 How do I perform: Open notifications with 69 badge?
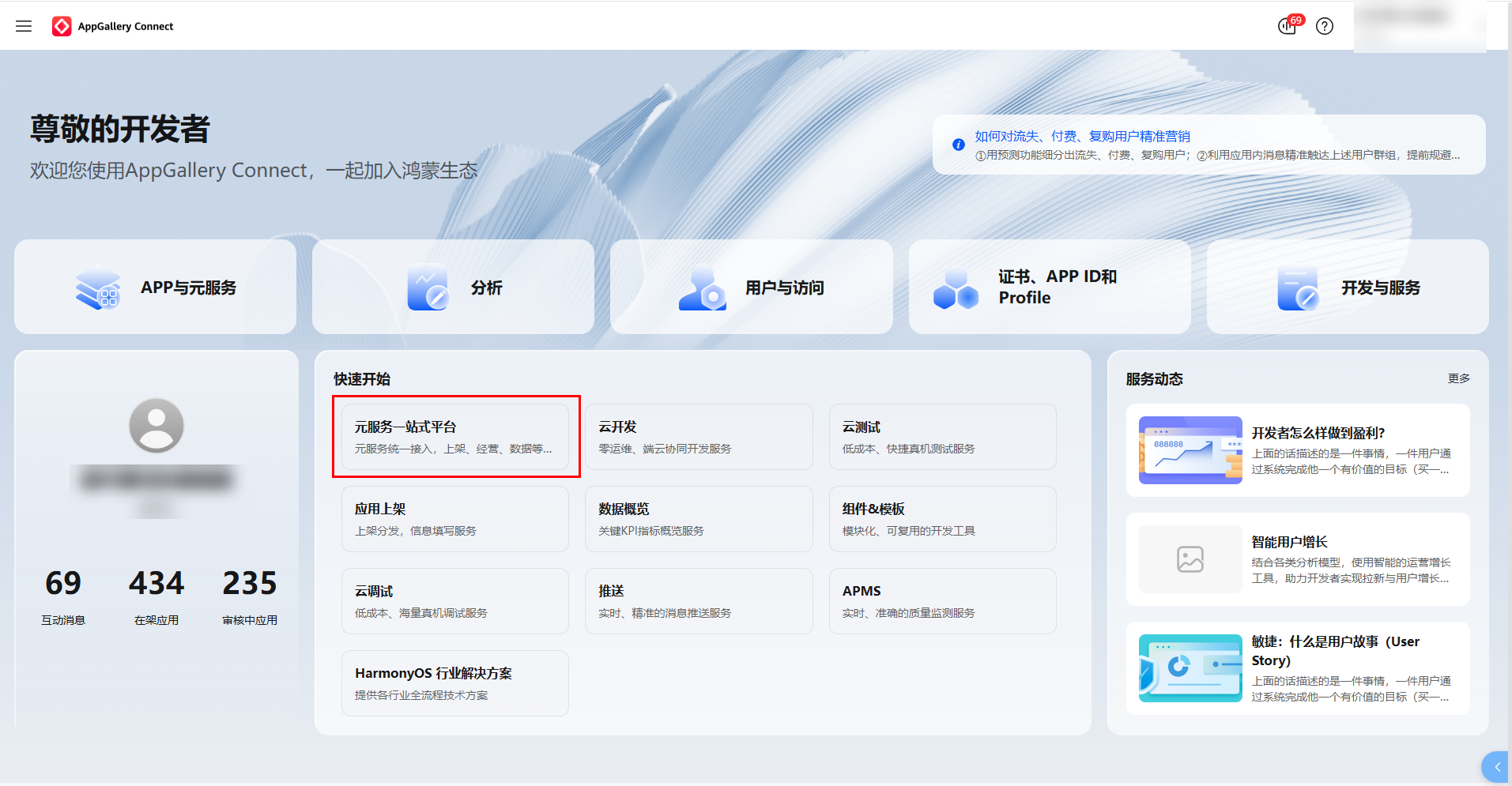(1288, 26)
